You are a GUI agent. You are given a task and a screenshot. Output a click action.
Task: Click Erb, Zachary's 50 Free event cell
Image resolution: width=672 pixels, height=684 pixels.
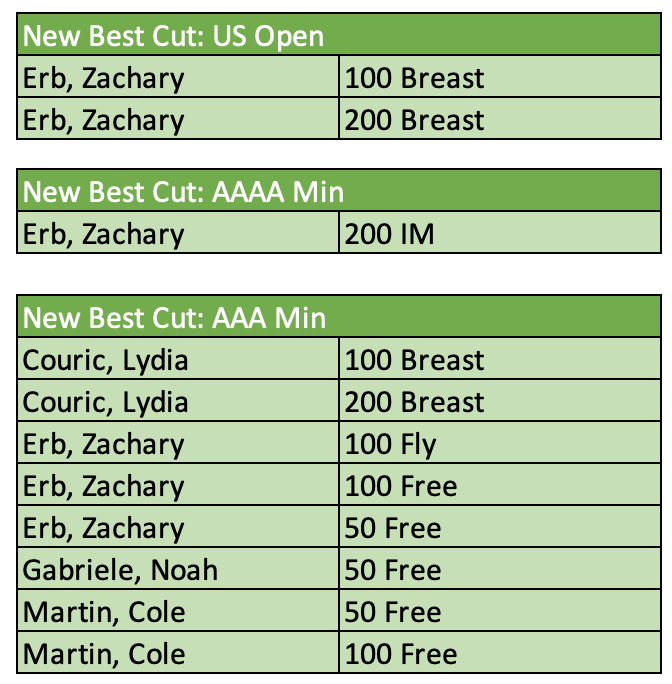[393, 528]
